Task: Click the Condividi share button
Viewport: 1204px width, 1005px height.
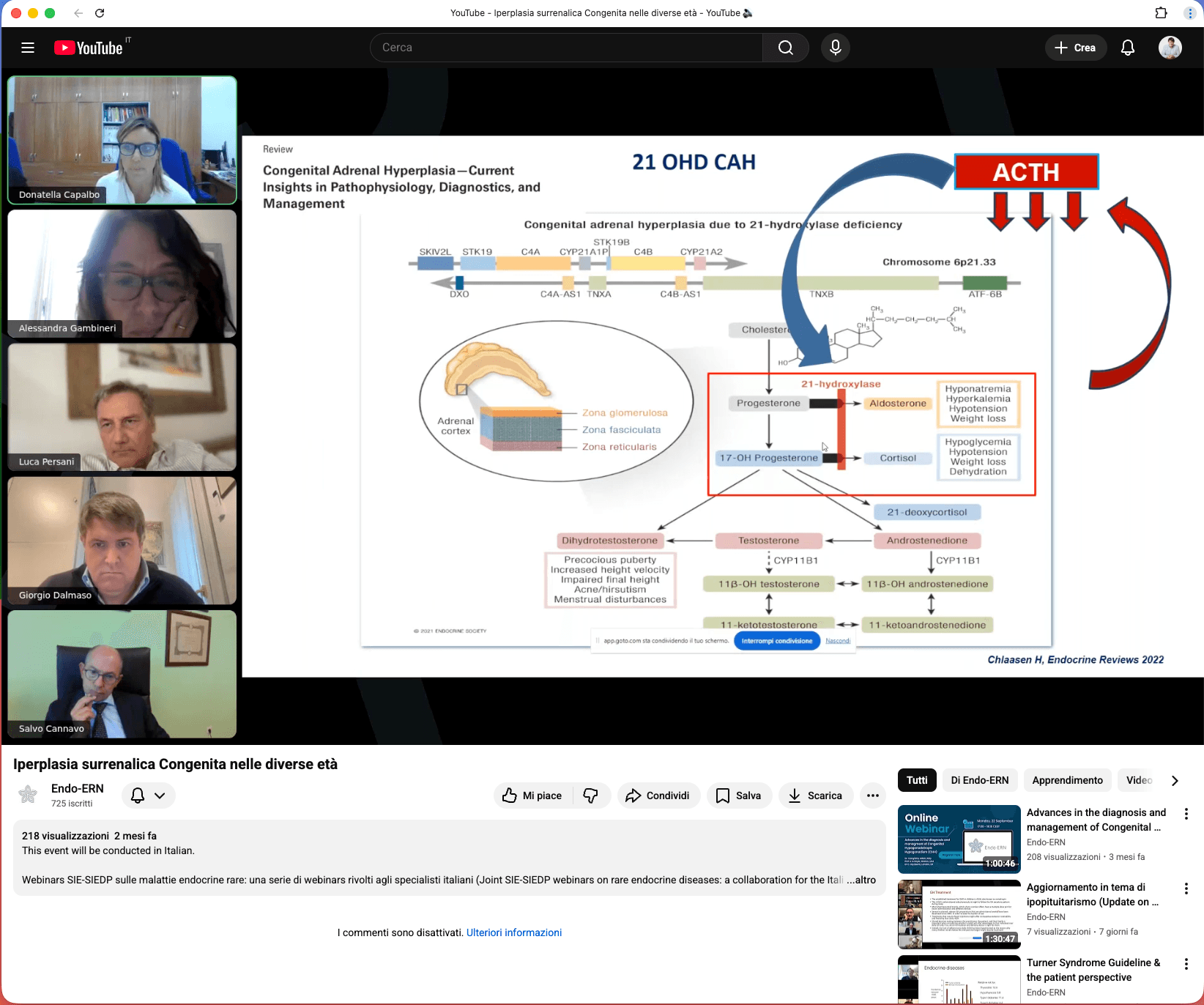Action: (658, 796)
